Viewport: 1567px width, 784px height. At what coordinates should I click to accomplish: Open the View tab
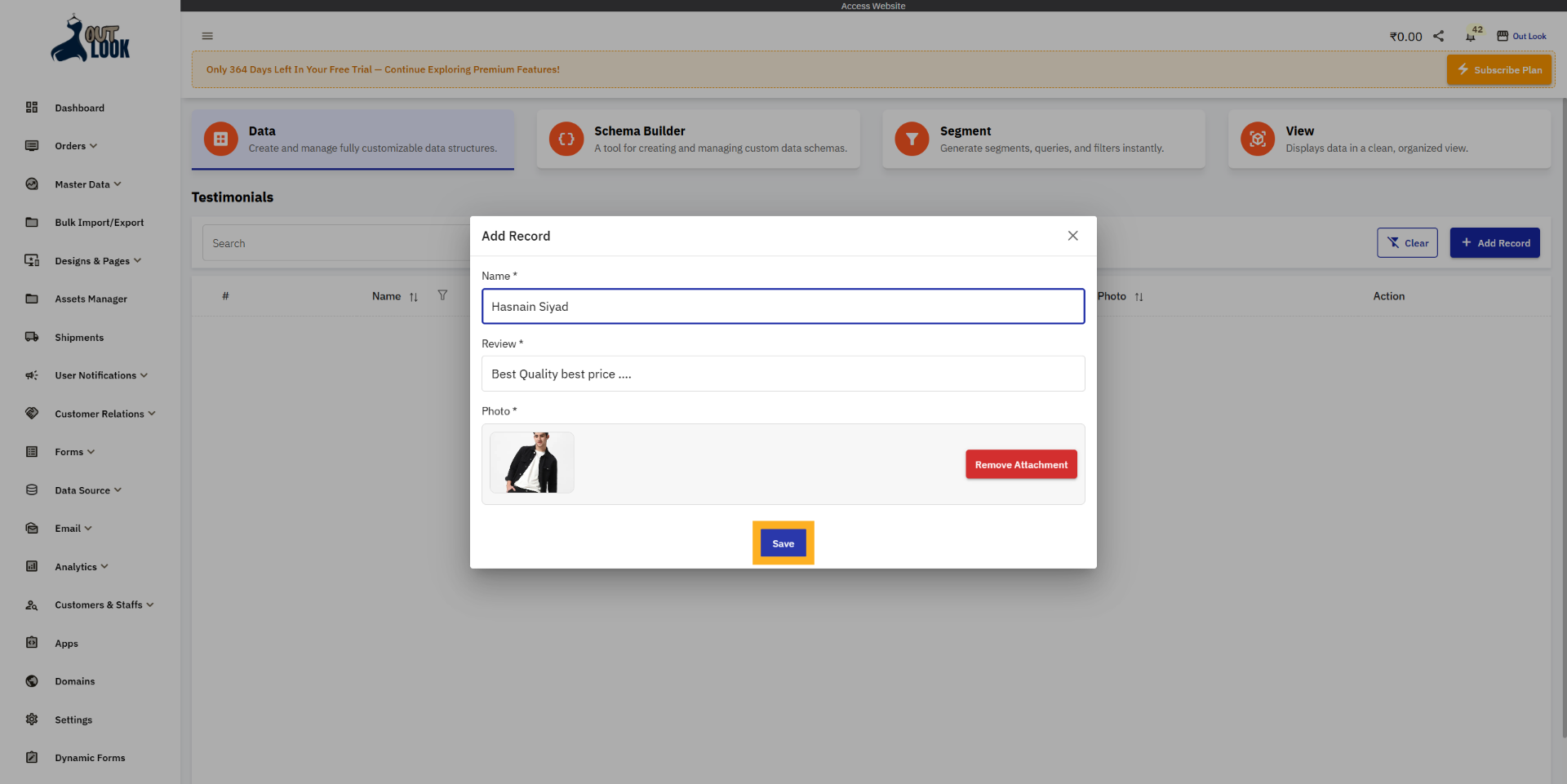pyautogui.click(x=1388, y=140)
